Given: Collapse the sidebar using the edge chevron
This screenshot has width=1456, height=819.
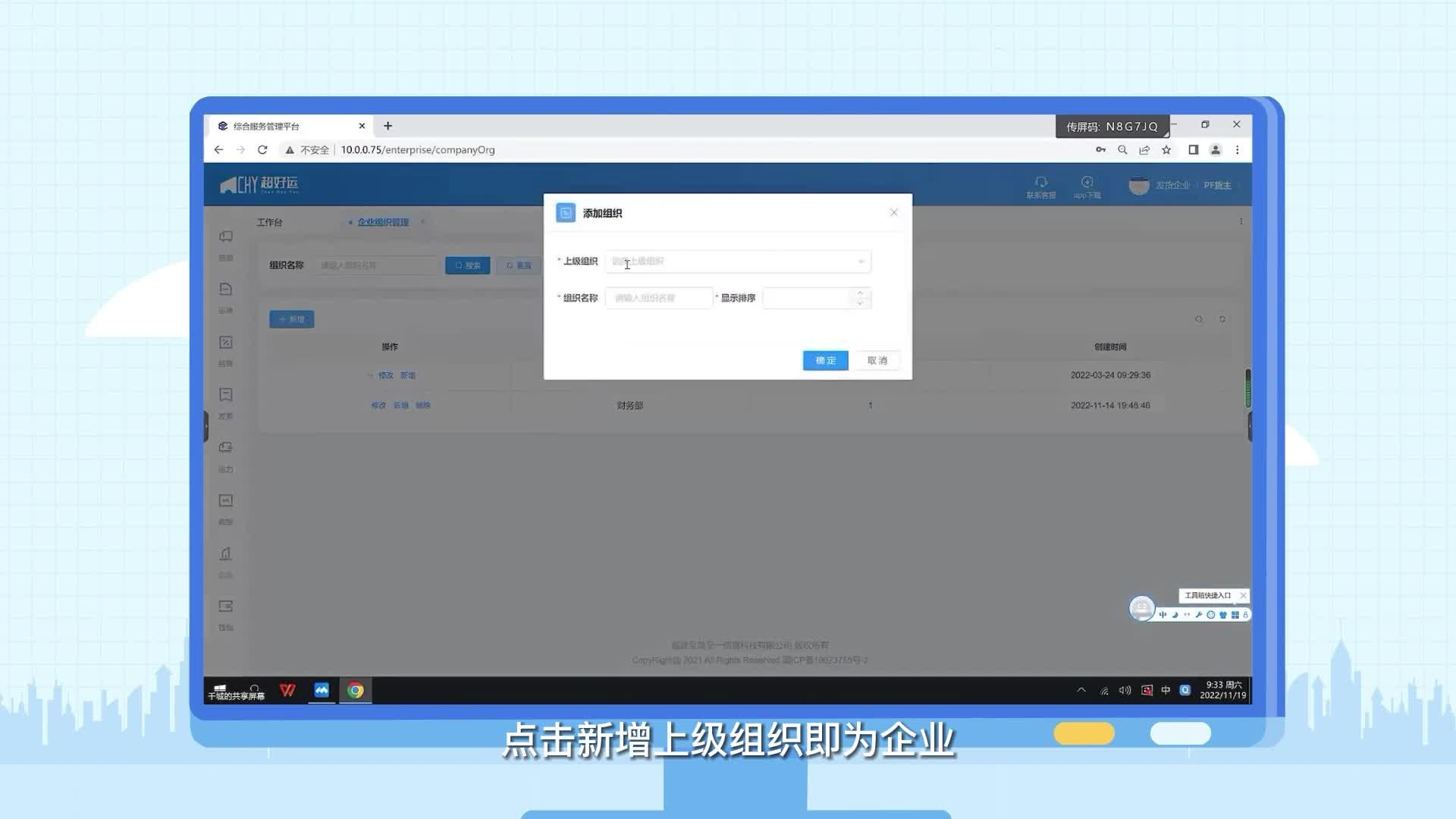Looking at the screenshot, I should 206,426.
